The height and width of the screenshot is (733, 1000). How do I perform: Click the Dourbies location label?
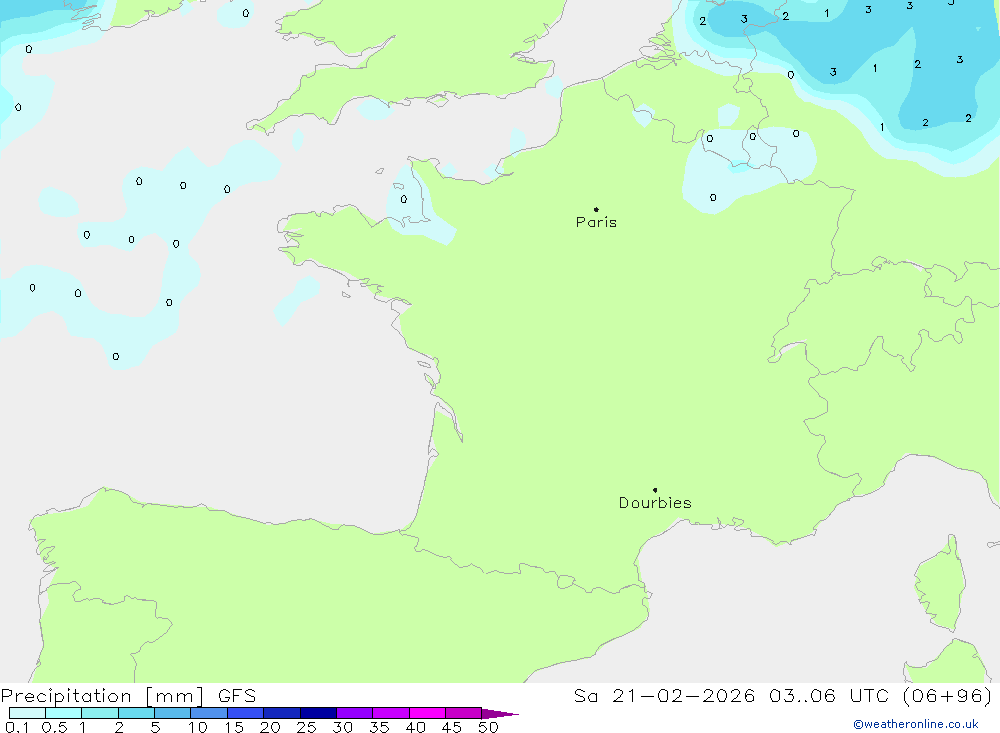coord(655,503)
